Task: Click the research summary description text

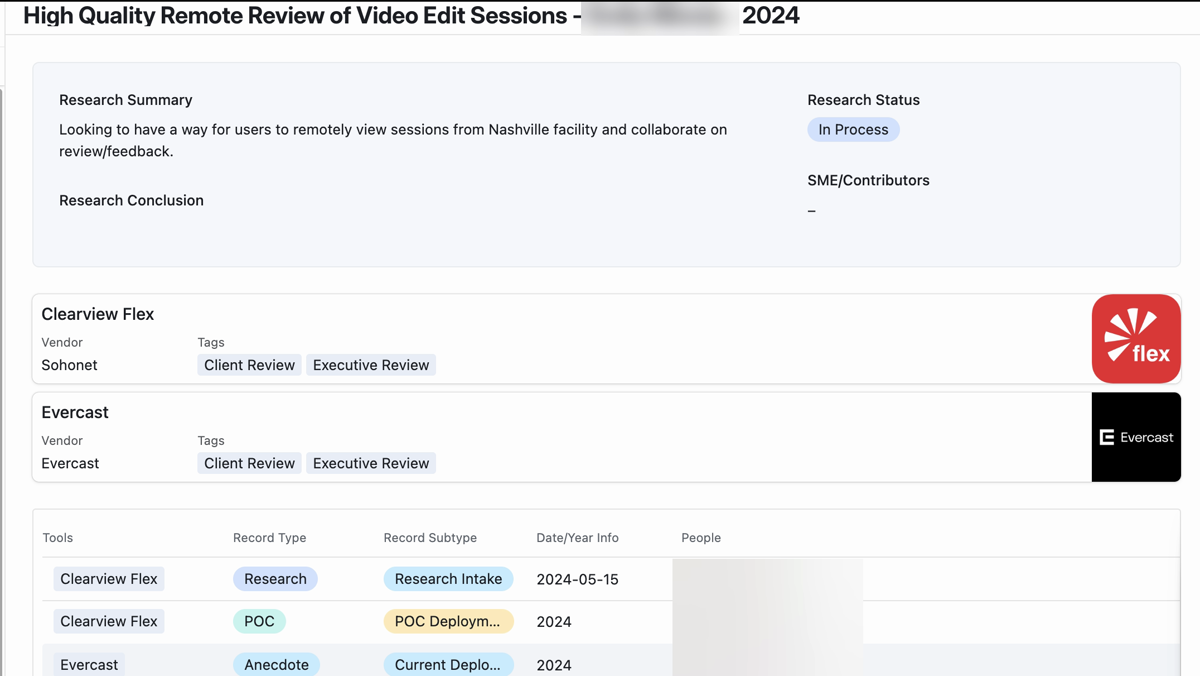Action: click(393, 140)
